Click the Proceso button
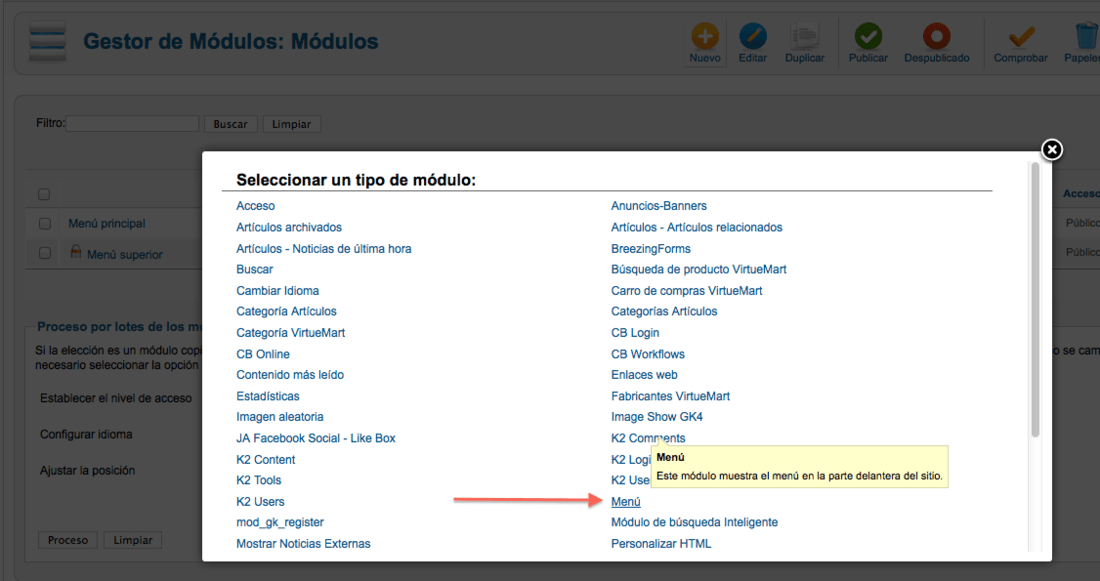 pos(68,540)
